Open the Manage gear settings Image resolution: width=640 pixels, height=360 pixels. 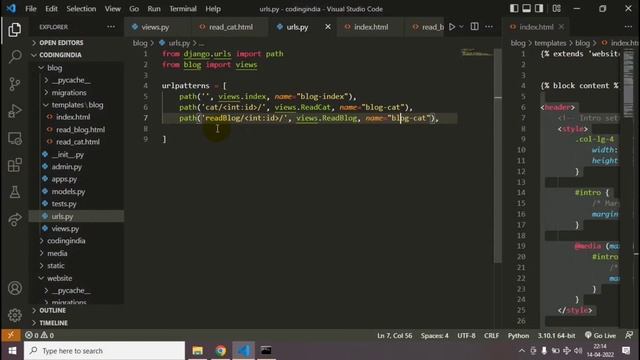(15, 315)
